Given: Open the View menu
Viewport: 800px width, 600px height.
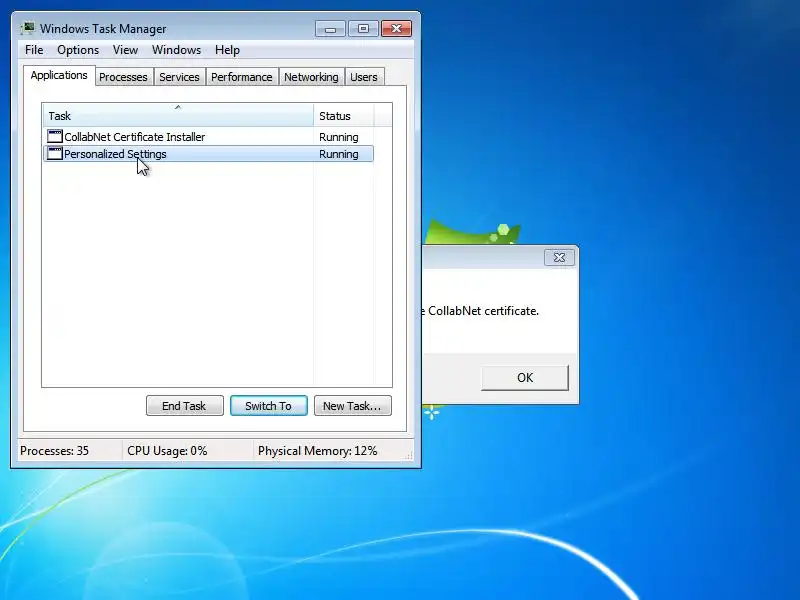Looking at the screenshot, I should coord(126,50).
